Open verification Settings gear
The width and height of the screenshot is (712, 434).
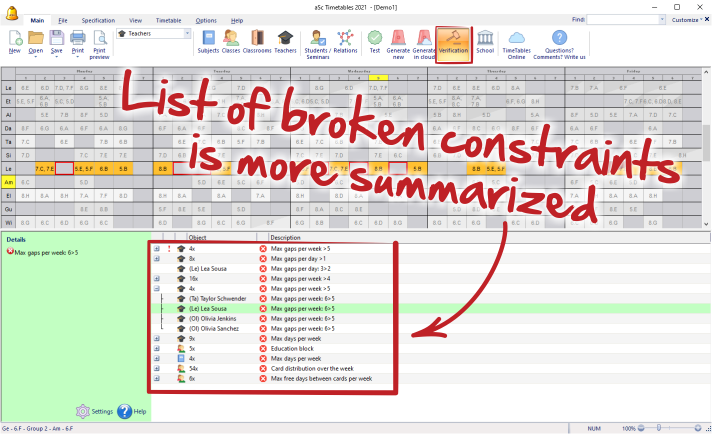tap(94, 411)
